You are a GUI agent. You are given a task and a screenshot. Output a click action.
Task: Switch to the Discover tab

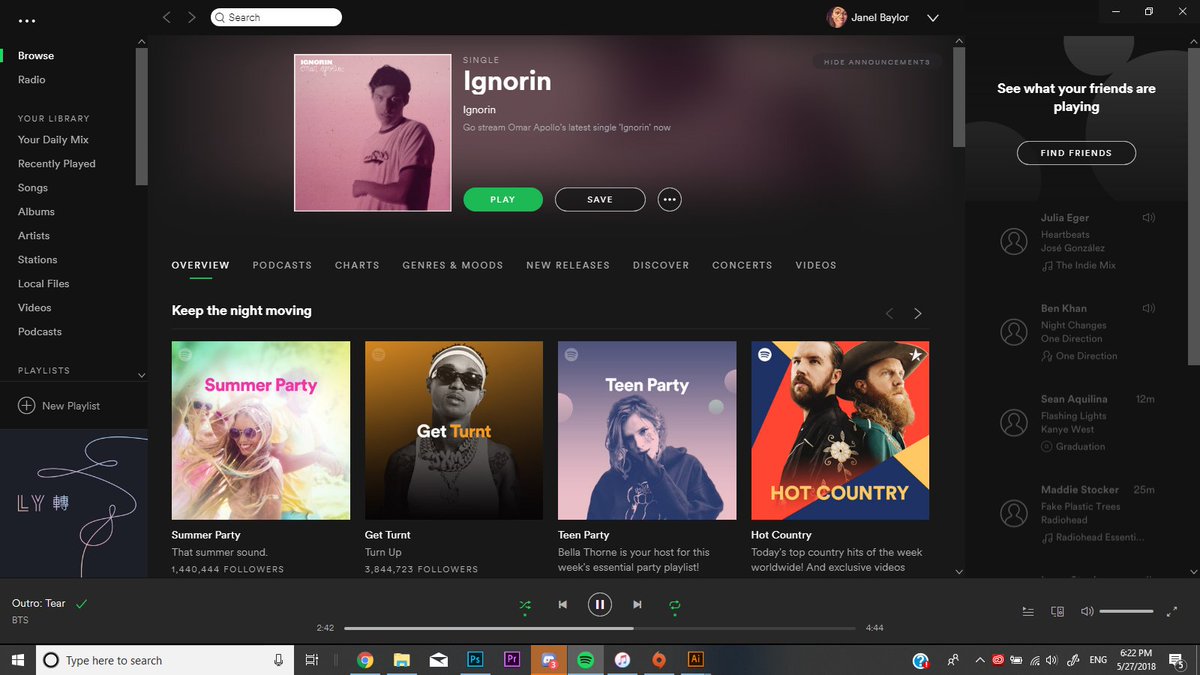point(661,265)
